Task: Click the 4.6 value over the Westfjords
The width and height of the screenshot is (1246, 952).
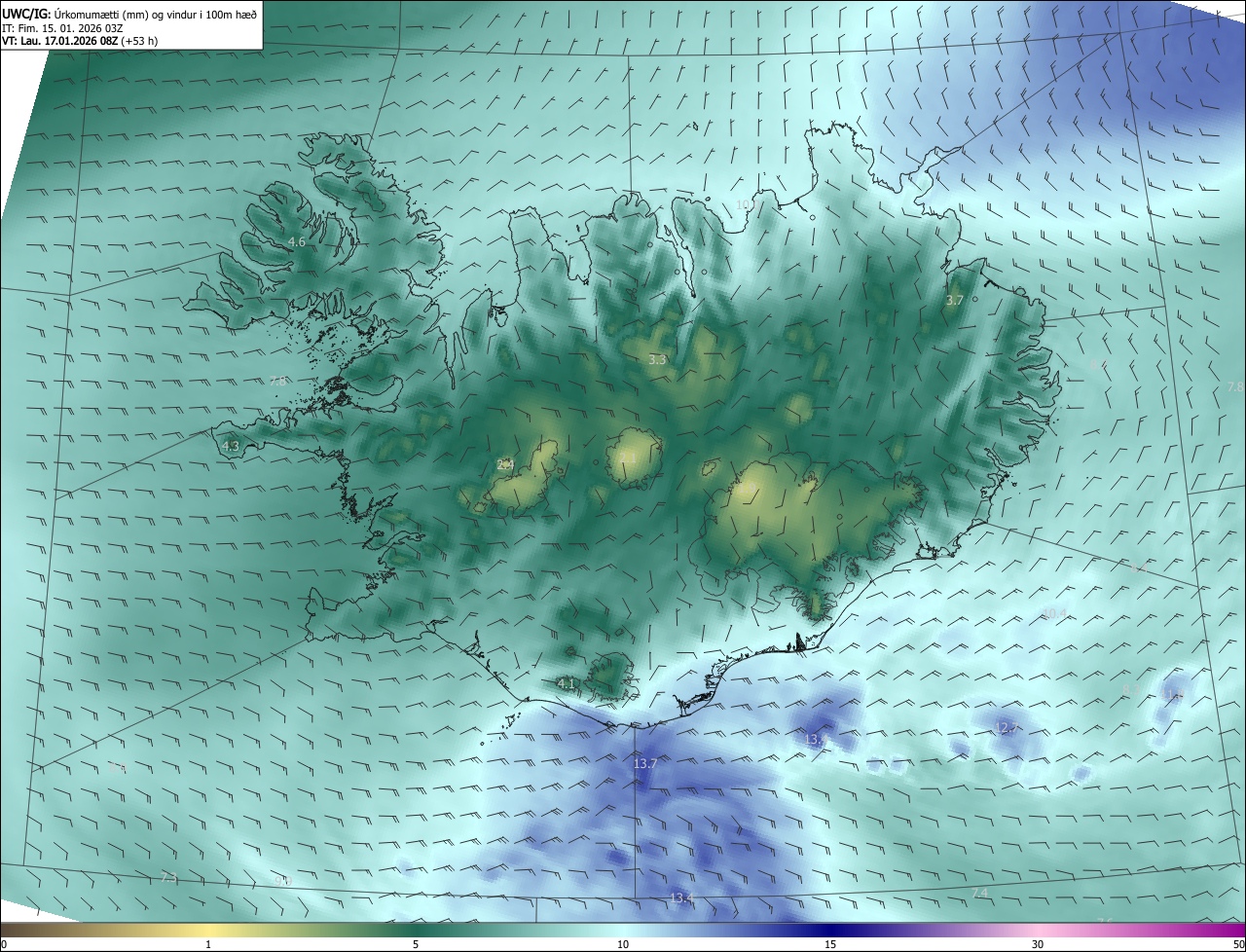Action: (297, 241)
